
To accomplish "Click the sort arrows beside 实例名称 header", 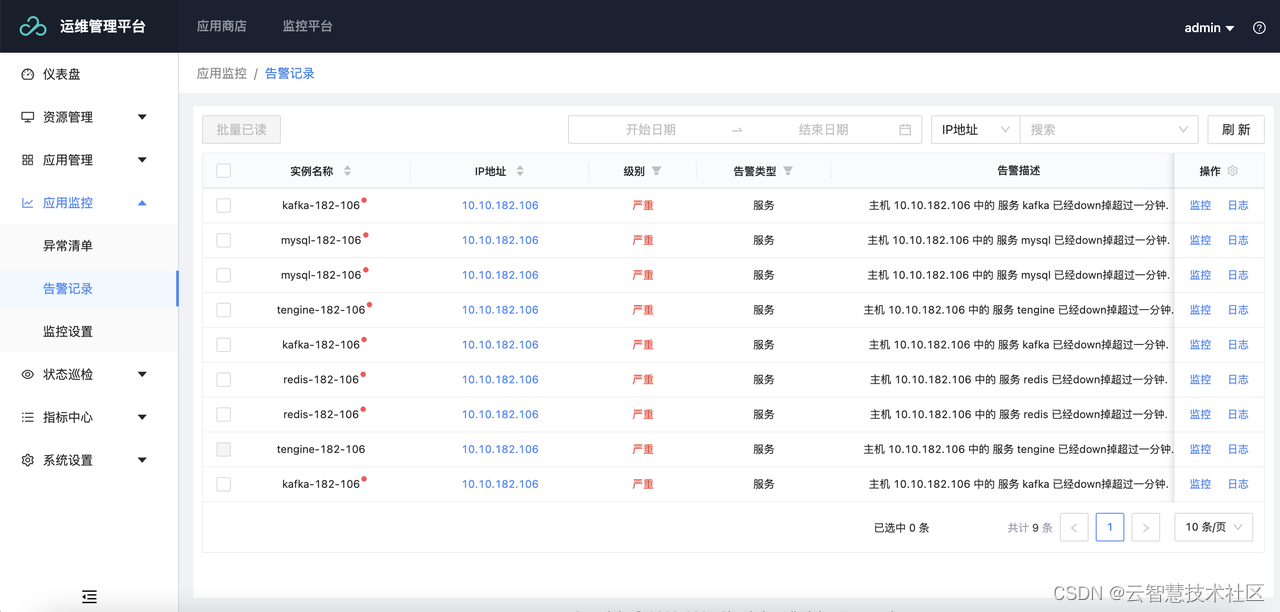I will pos(347,170).
